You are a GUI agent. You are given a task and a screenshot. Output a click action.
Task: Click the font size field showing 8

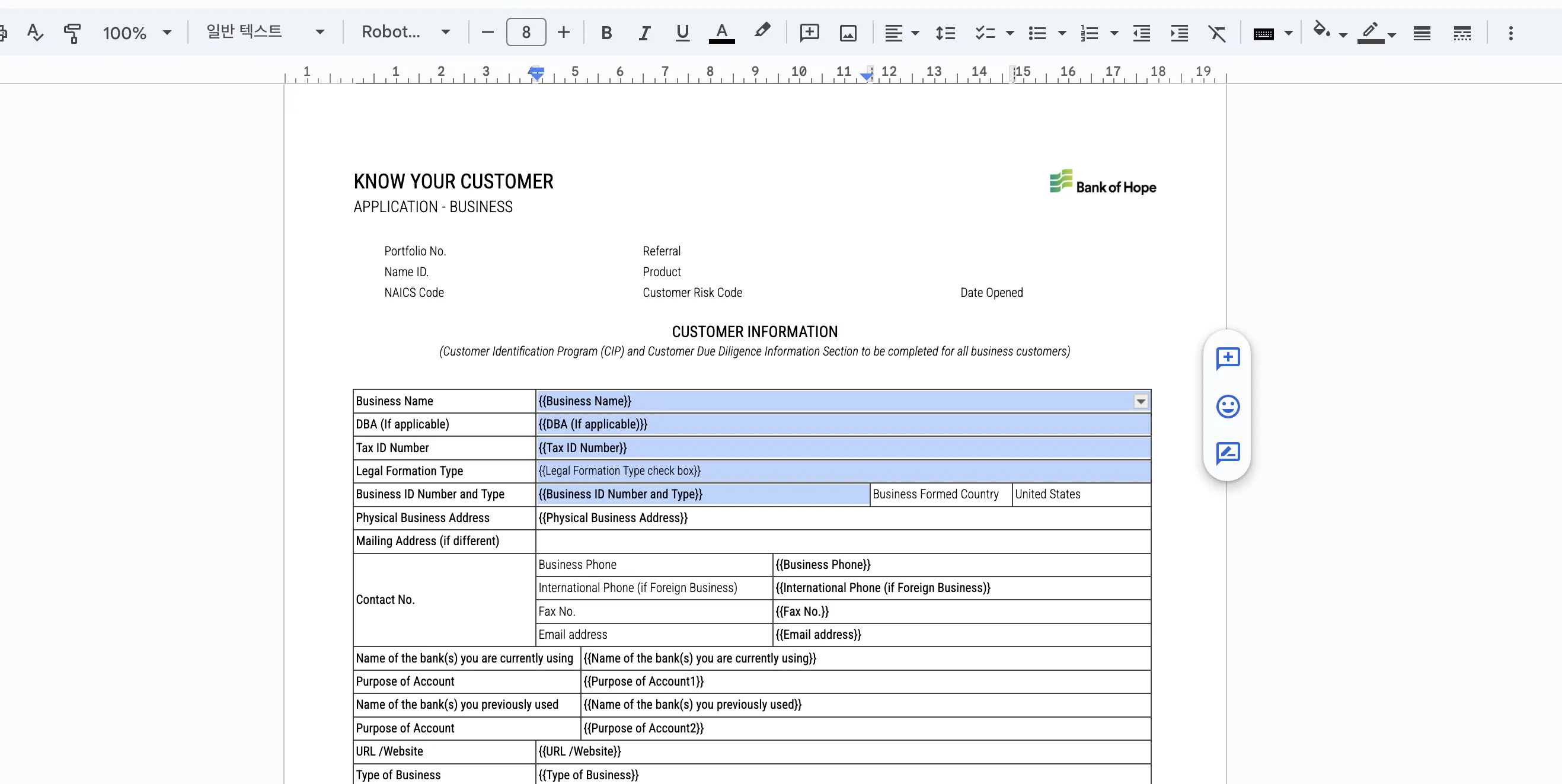526,32
